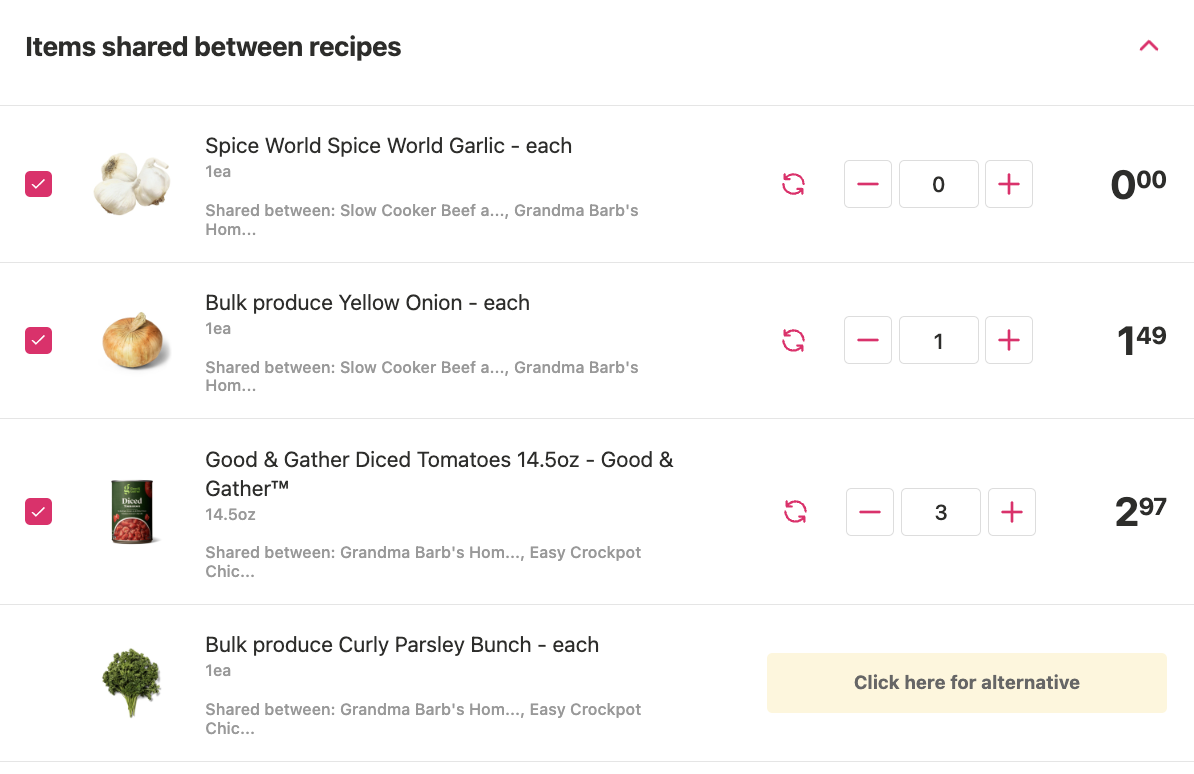
Task: Reduce Diced Tomatoes quantity by one
Action: click(x=870, y=512)
